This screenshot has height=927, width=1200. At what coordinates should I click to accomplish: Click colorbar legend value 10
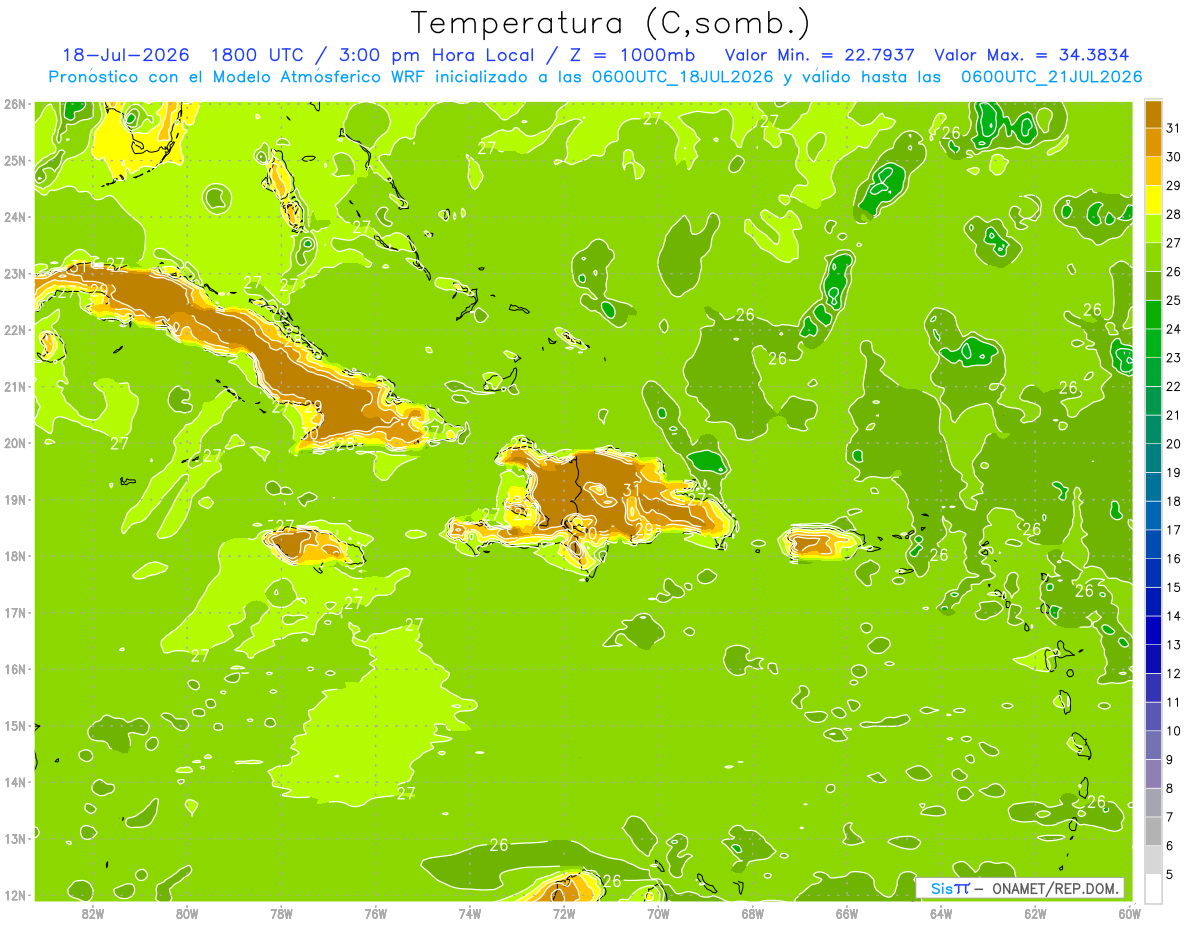(x=1174, y=731)
